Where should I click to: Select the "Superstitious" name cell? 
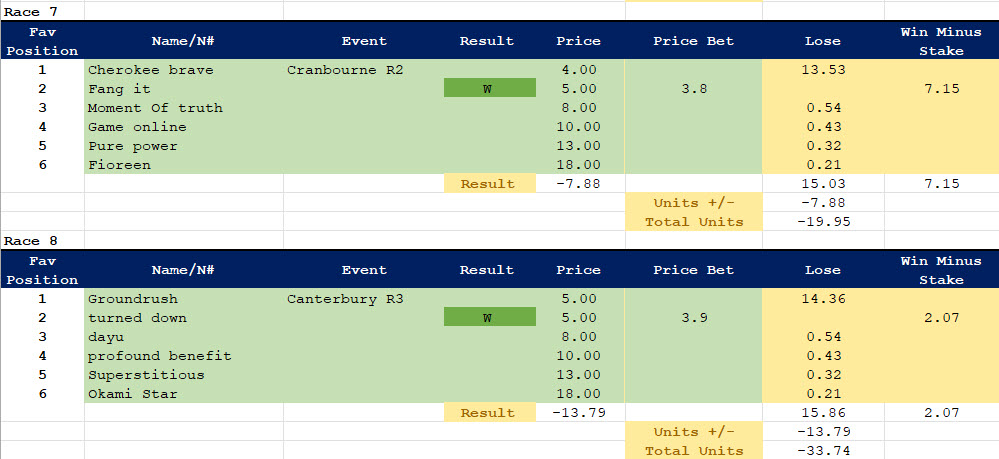[x=146, y=375]
